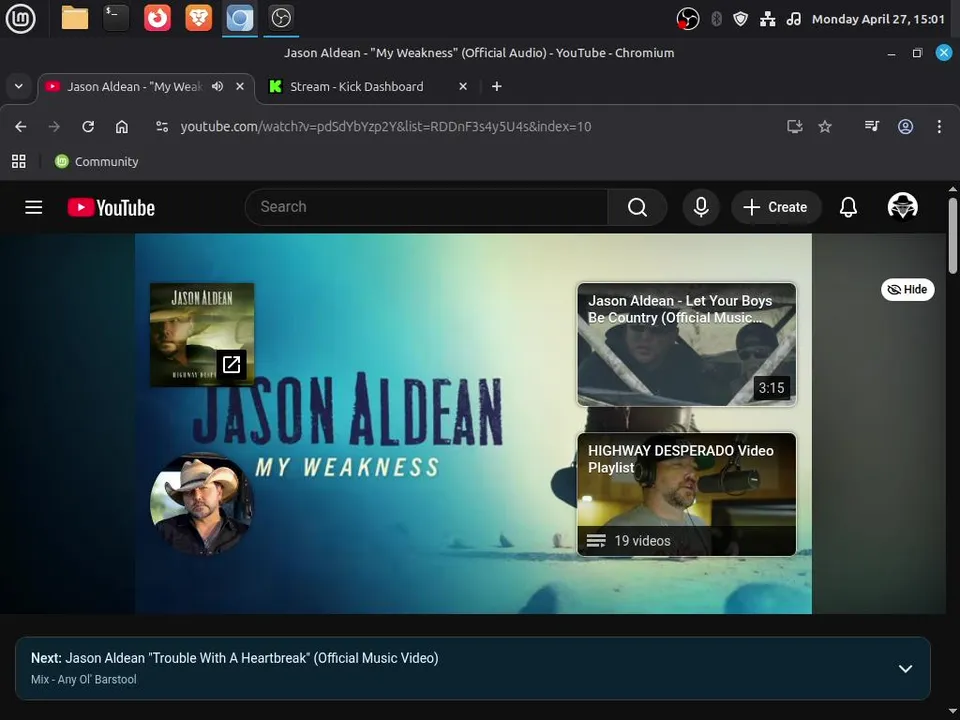Switch to the OBS Studio taskbar window

tap(281, 18)
